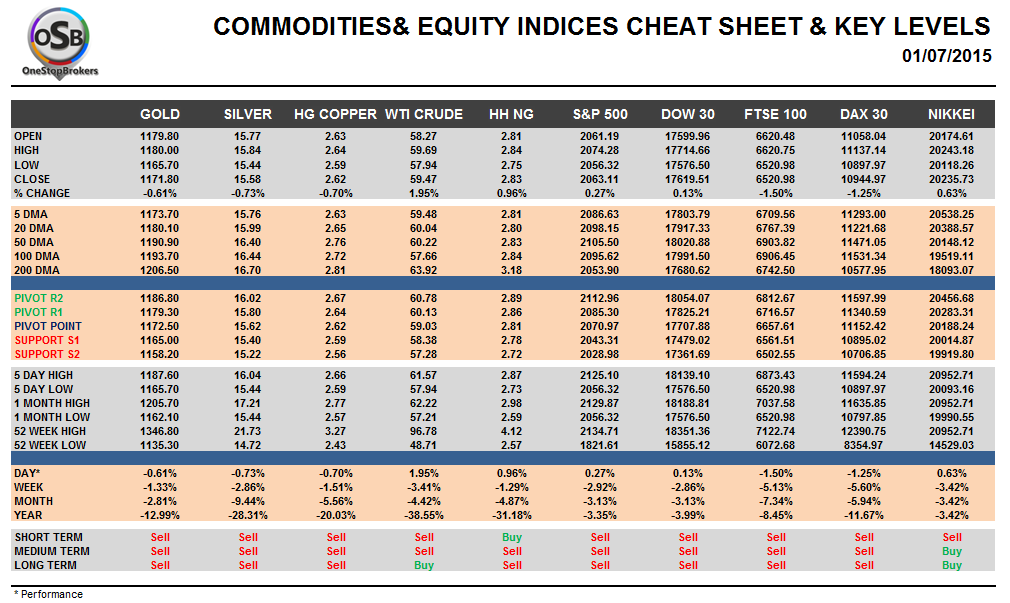Screen dimensions: 1010x603
Task: Select the Gold open price 1179.80
Action: 160,136
